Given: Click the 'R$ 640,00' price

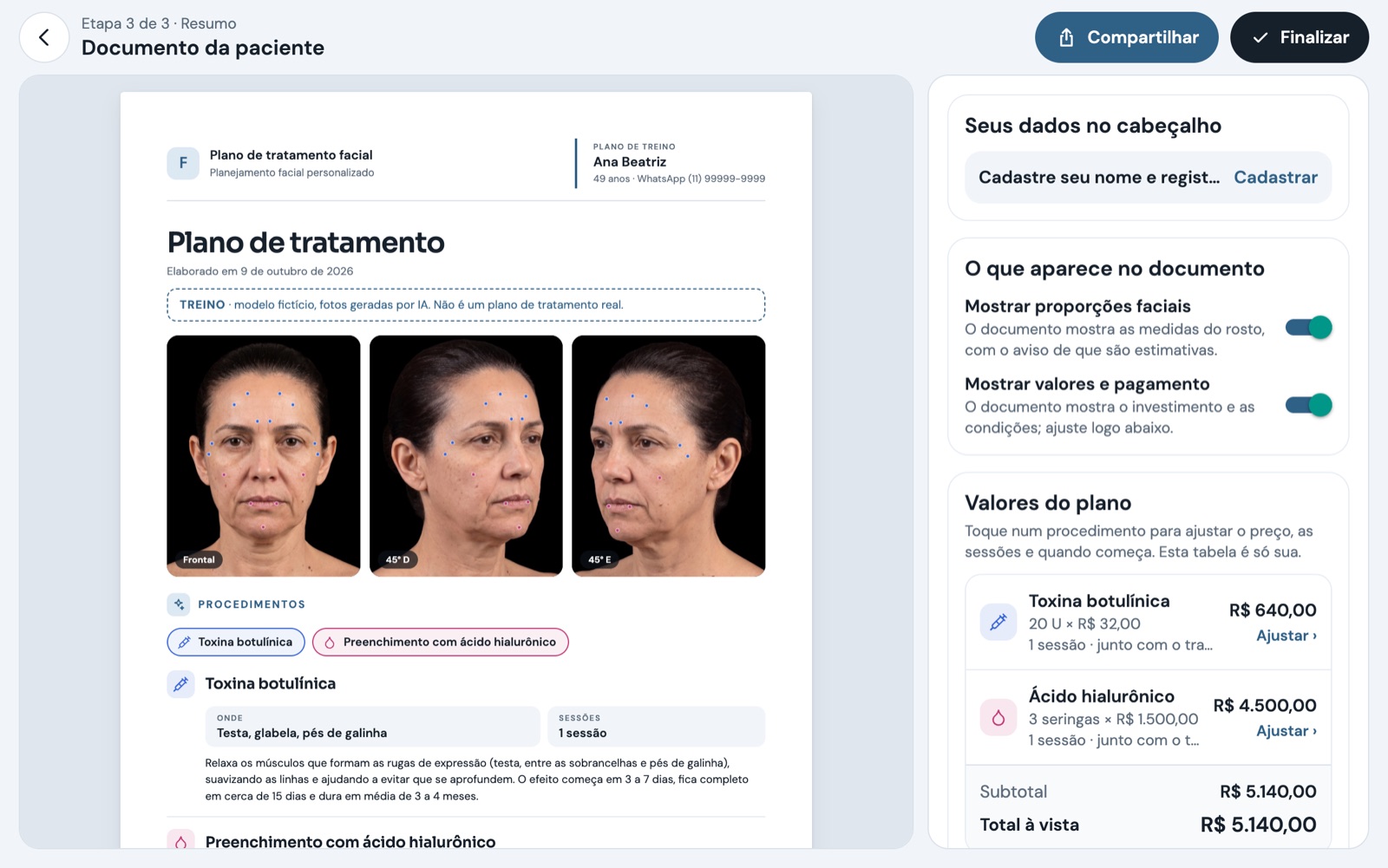Looking at the screenshot, I should click(1273, 610).
